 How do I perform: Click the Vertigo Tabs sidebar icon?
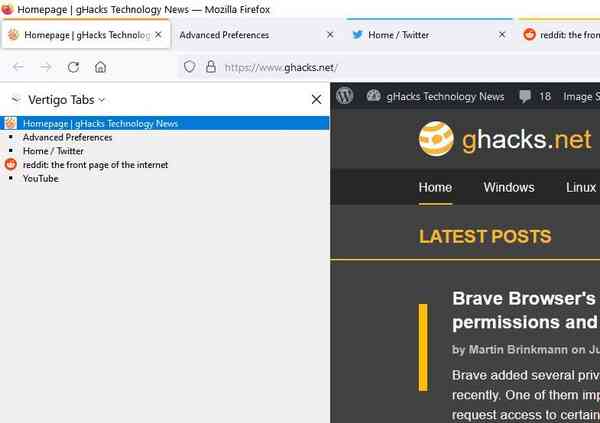[x=16, y=100]
